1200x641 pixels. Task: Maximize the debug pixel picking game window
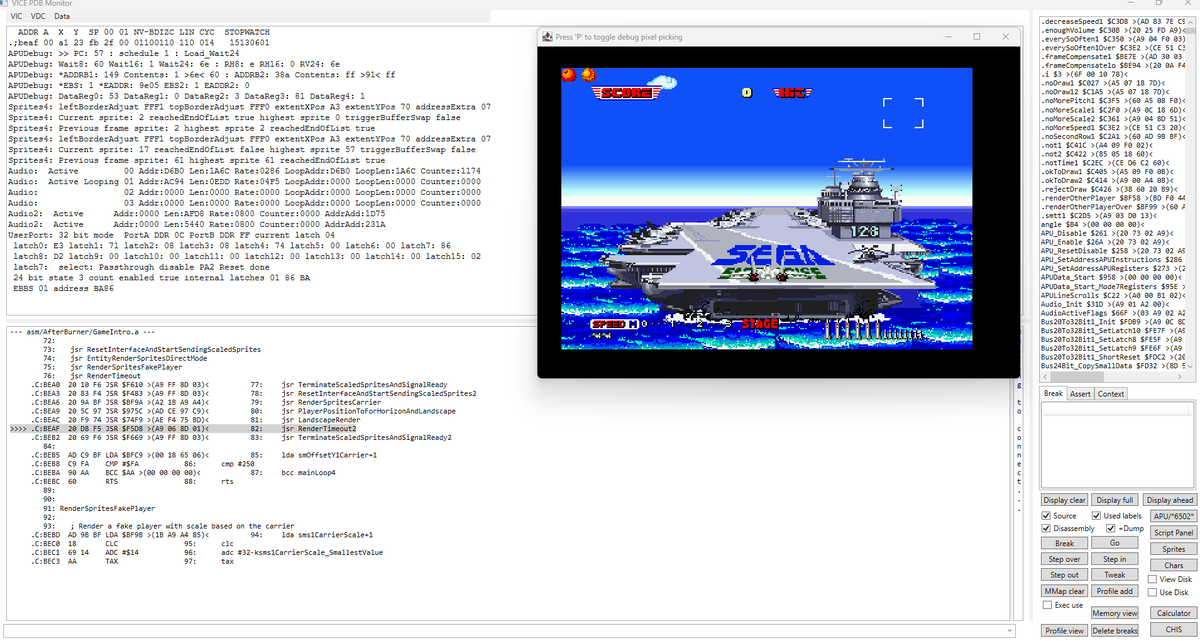[x=978, y=37]
